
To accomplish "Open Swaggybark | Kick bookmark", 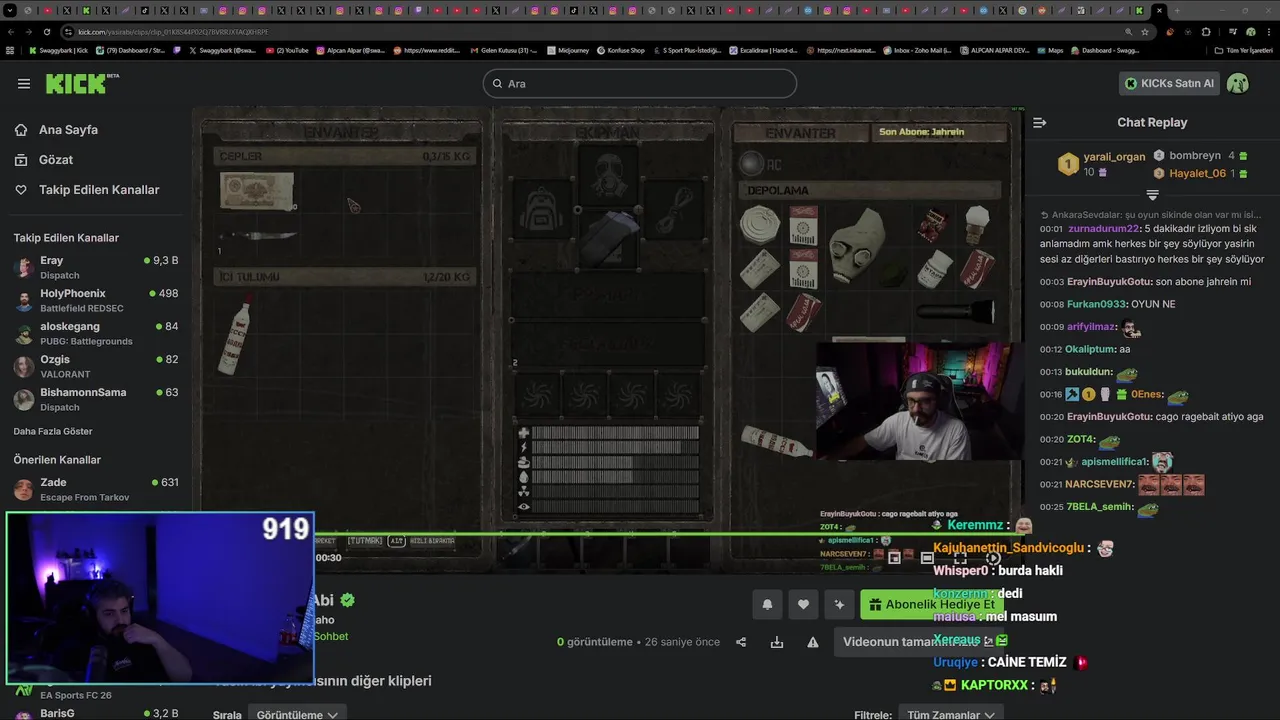I will (58, 50).
